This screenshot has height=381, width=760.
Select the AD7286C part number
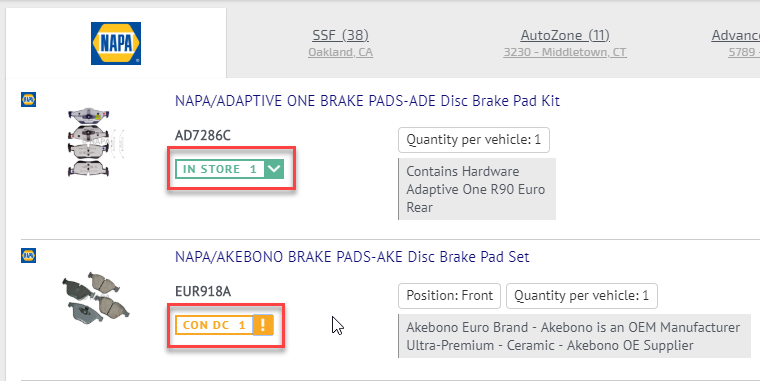coord(203,135)
